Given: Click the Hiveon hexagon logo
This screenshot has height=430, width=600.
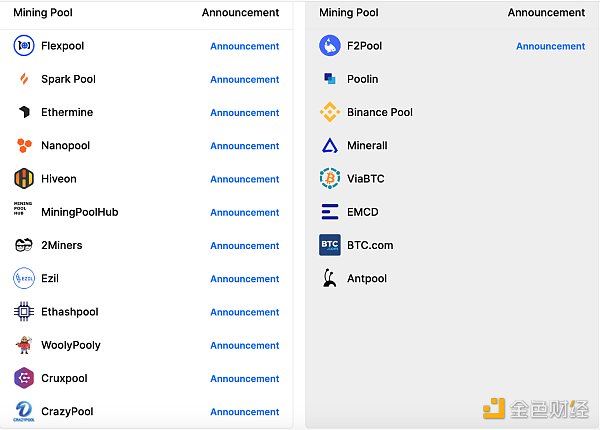Looking at the screenshot, I should pyautogui.click(x=24, y=179).
